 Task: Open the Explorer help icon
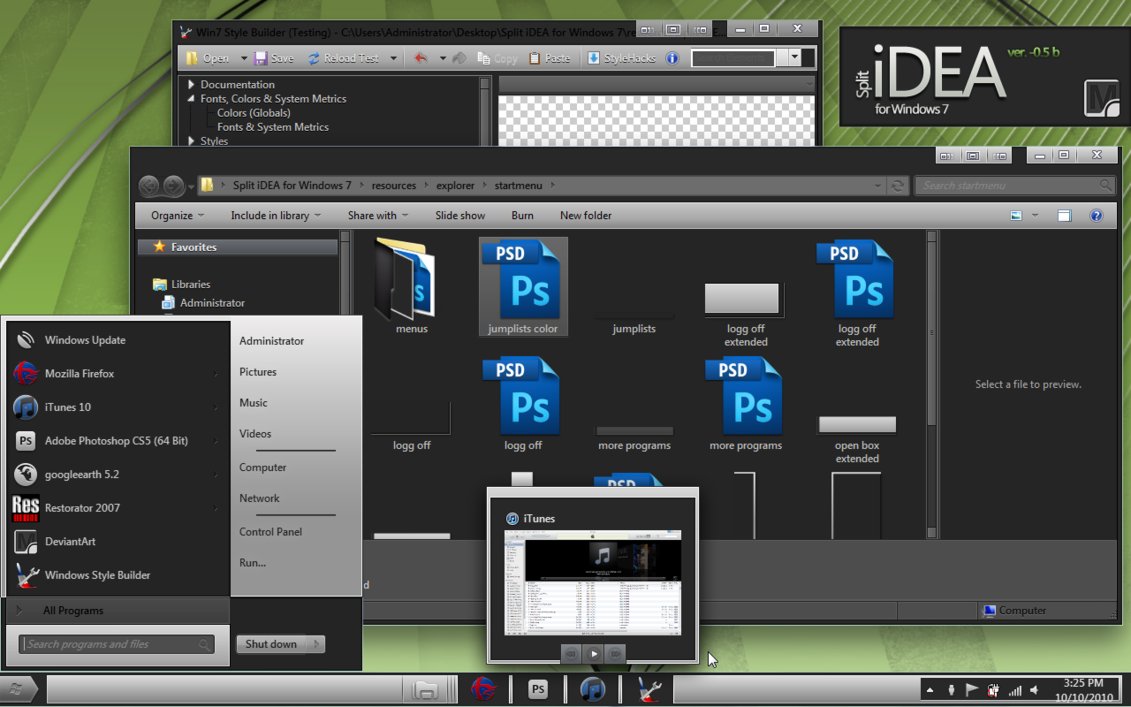pos(1096,216)
